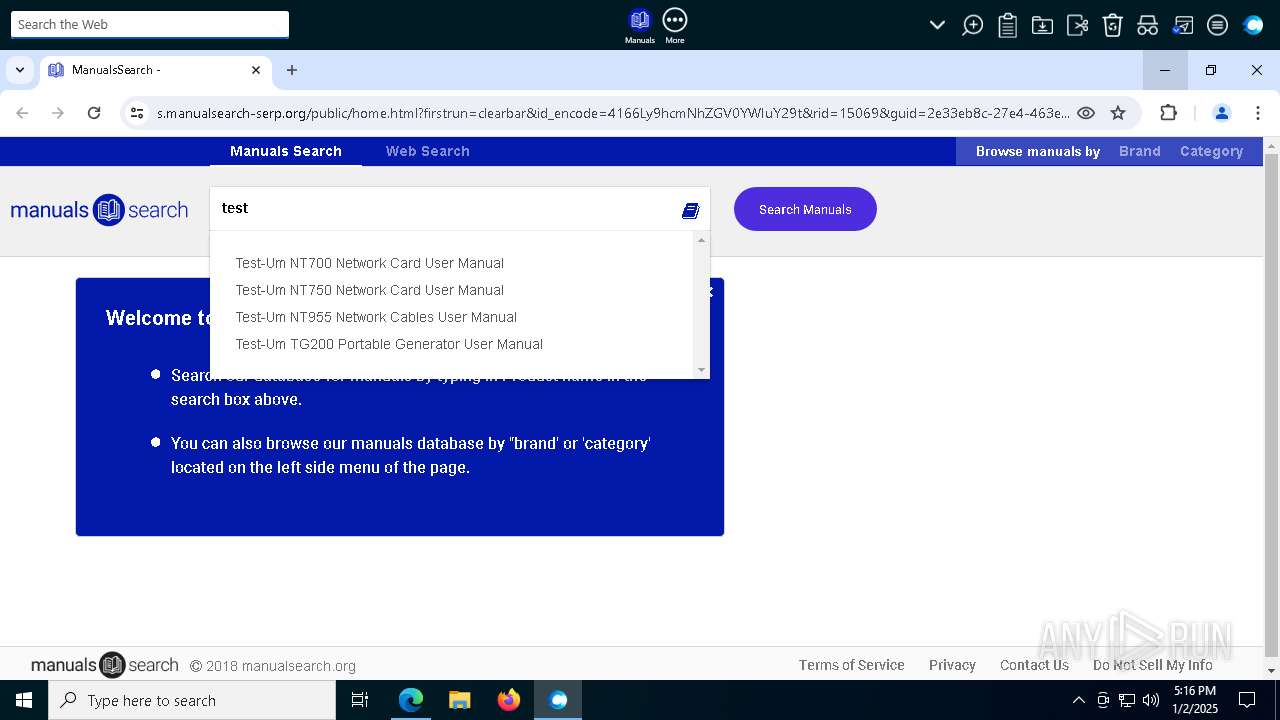
Task: Reload the current page
Action: 94,113
